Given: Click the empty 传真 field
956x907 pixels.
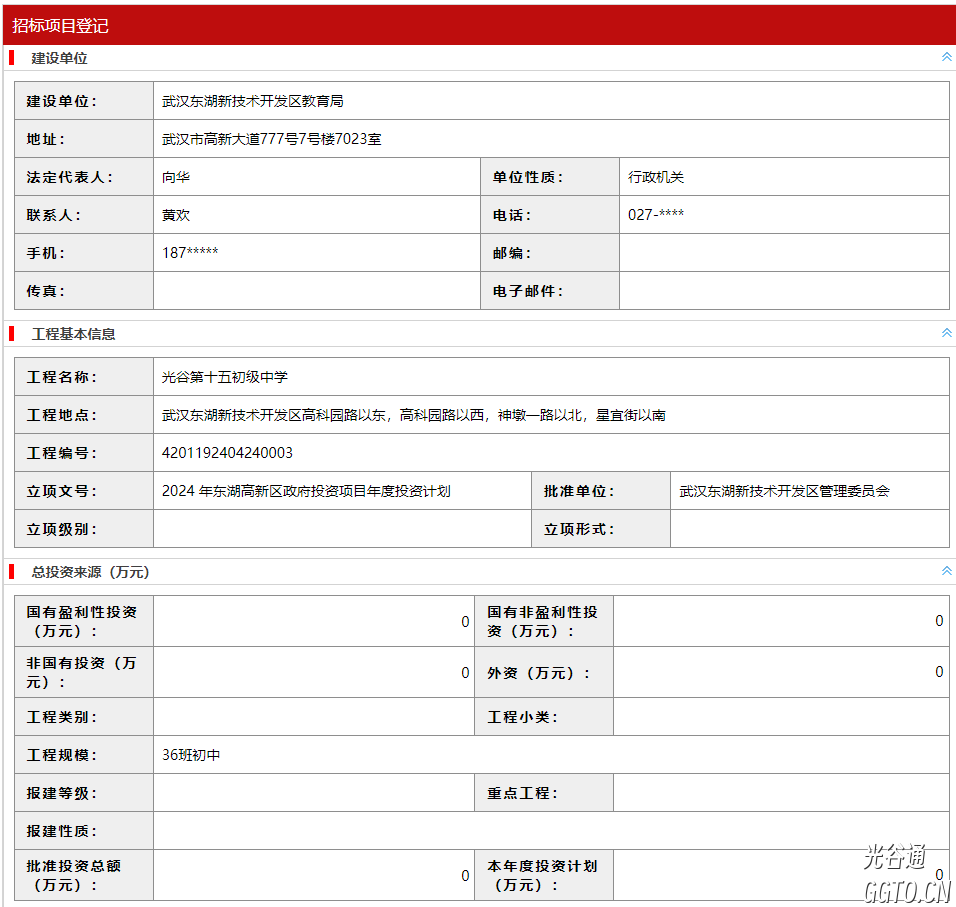Looking at the screenshot, I should [316, 291].
